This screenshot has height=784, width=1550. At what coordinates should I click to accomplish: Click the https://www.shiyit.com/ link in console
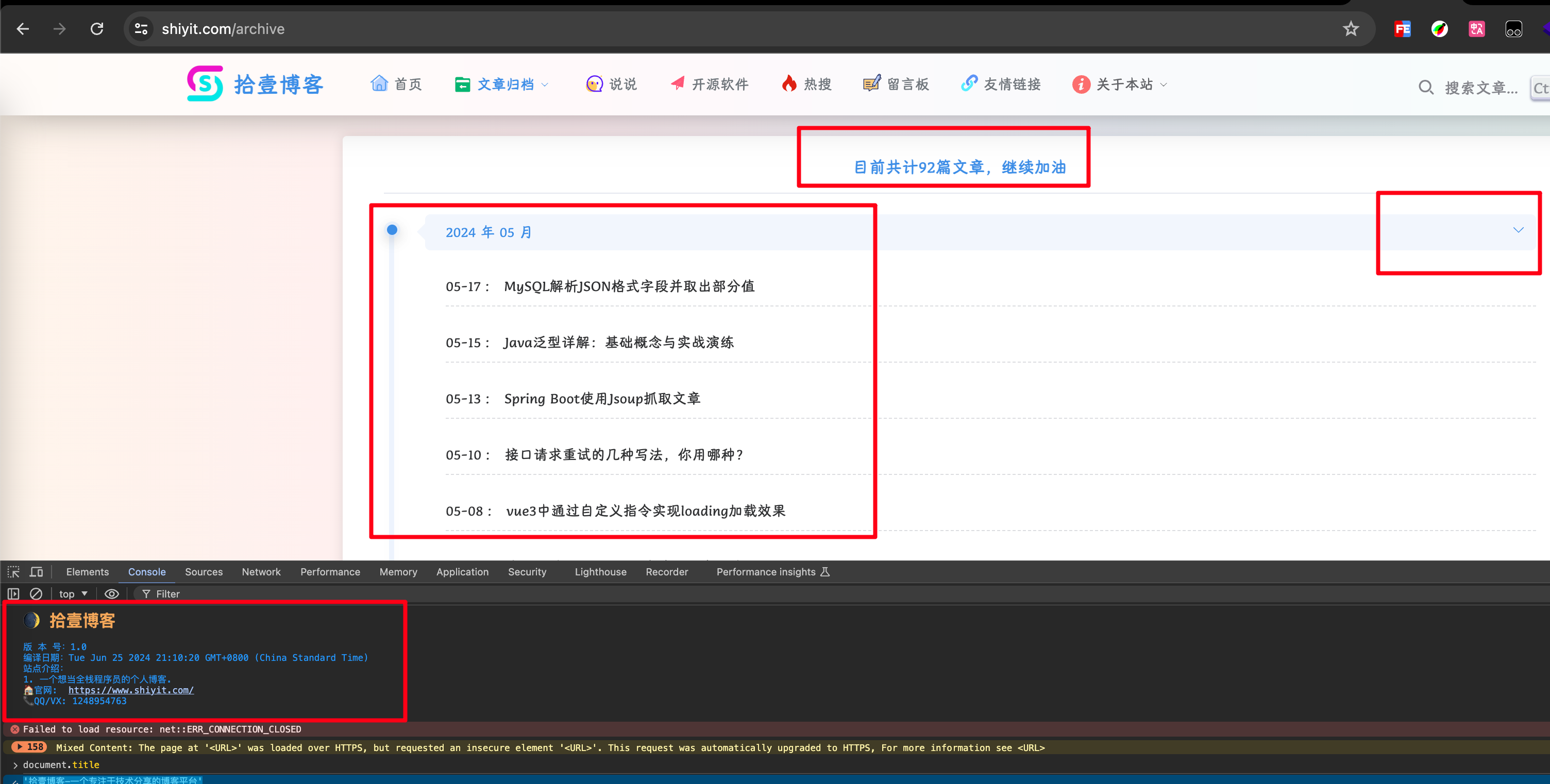point(130,690)
